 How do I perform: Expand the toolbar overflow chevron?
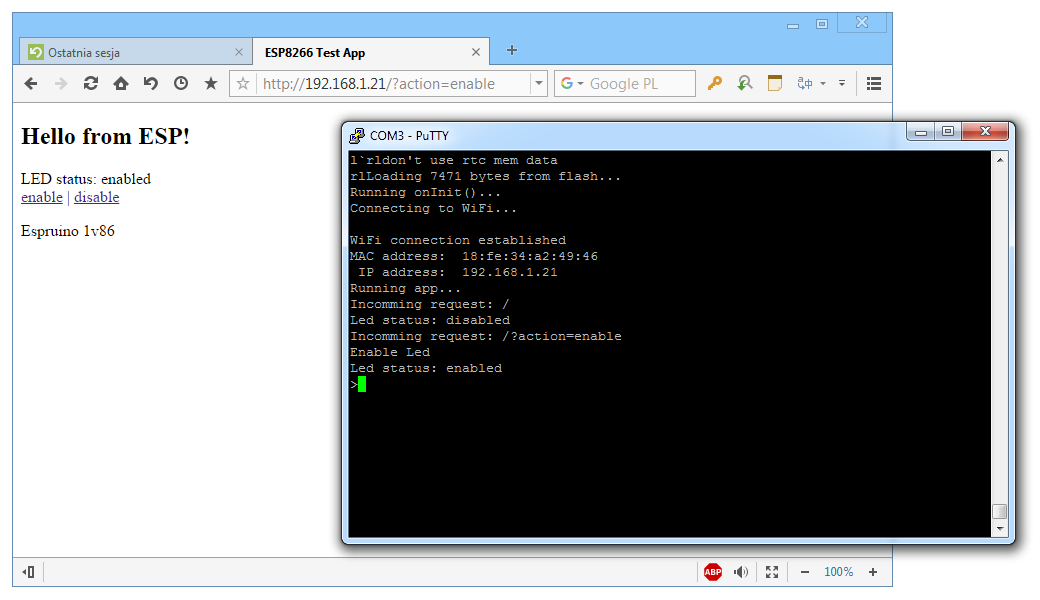[842, 84]
